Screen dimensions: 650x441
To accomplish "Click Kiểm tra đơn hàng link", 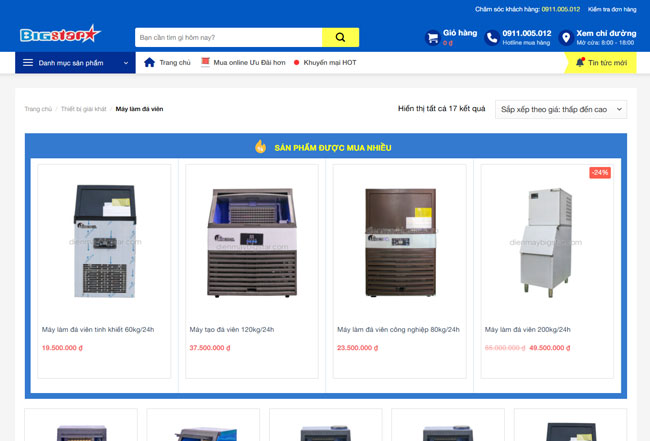I will pyautogui.click(x=611, y=9).
